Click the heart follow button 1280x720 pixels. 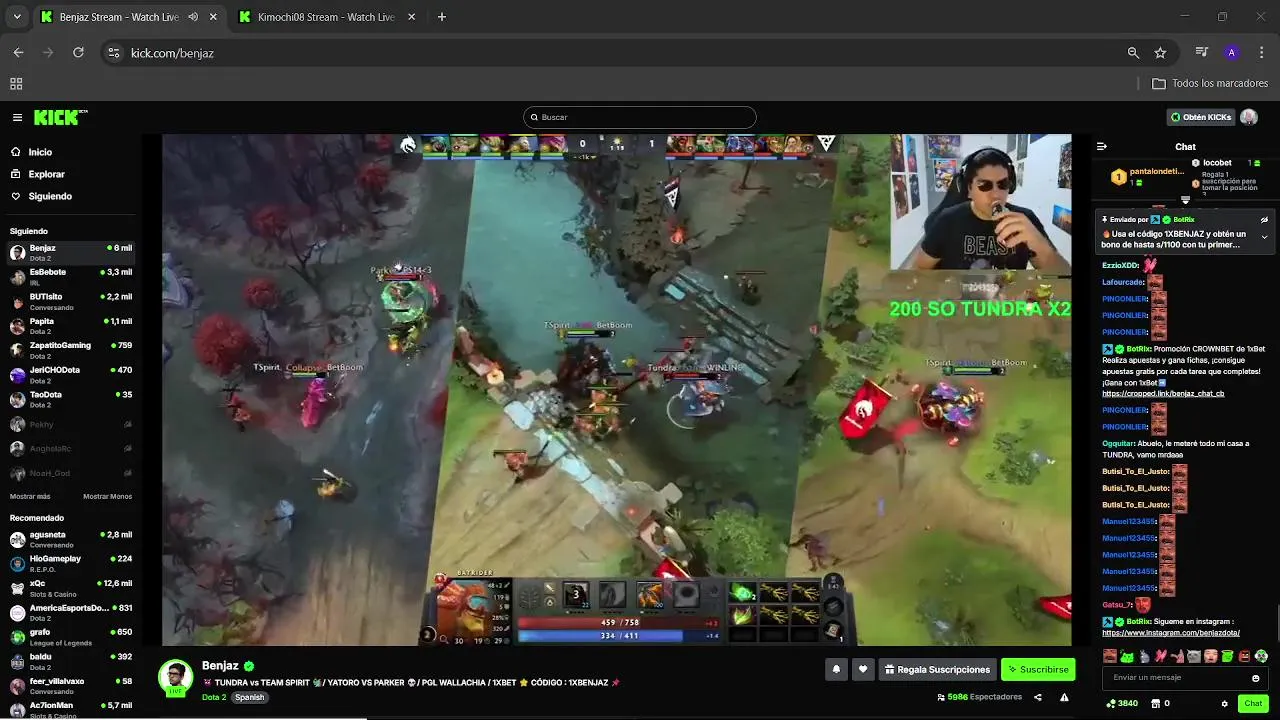tap(863, 670)
